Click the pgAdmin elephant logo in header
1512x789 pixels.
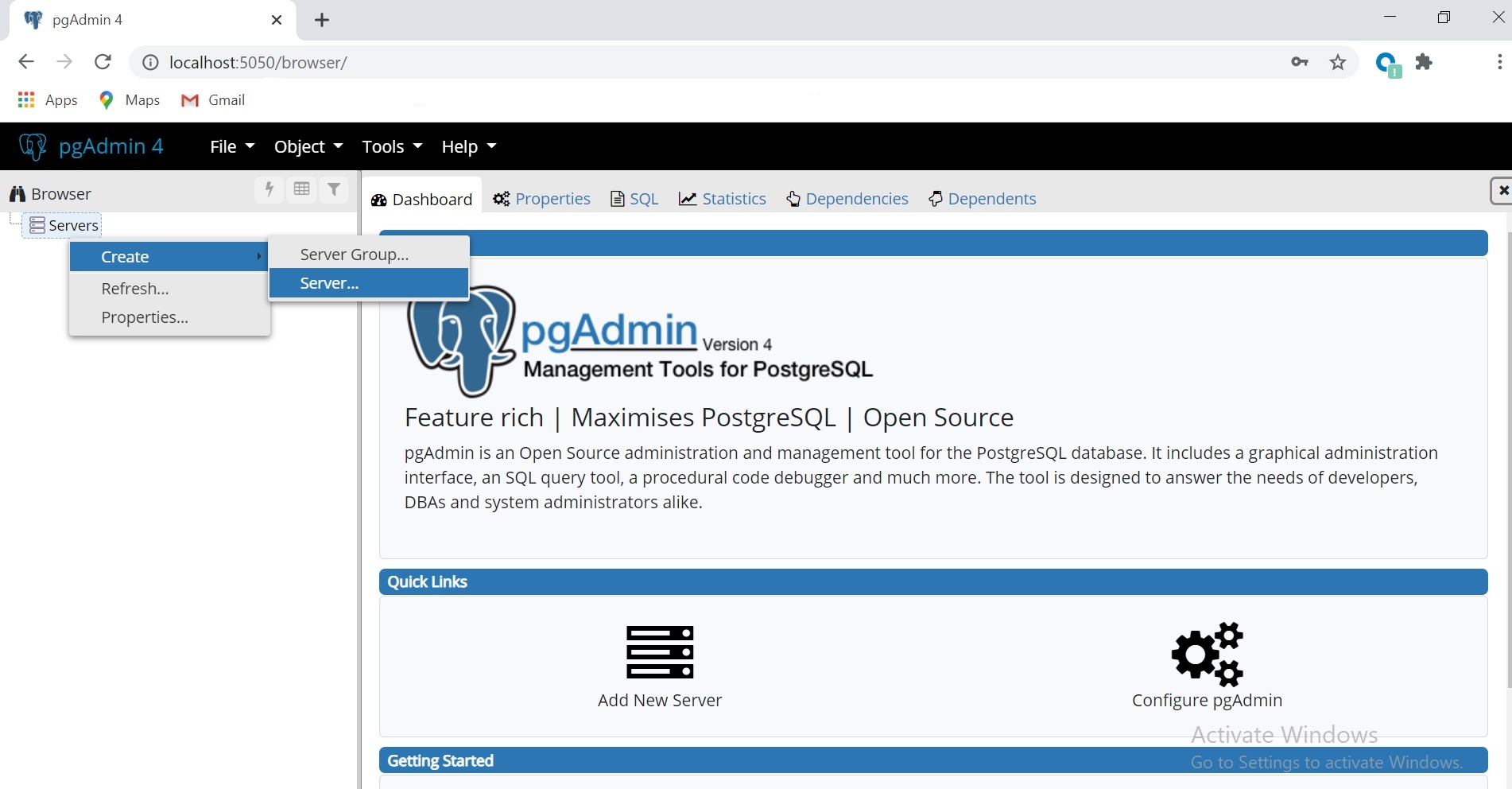tap(33, 146)
